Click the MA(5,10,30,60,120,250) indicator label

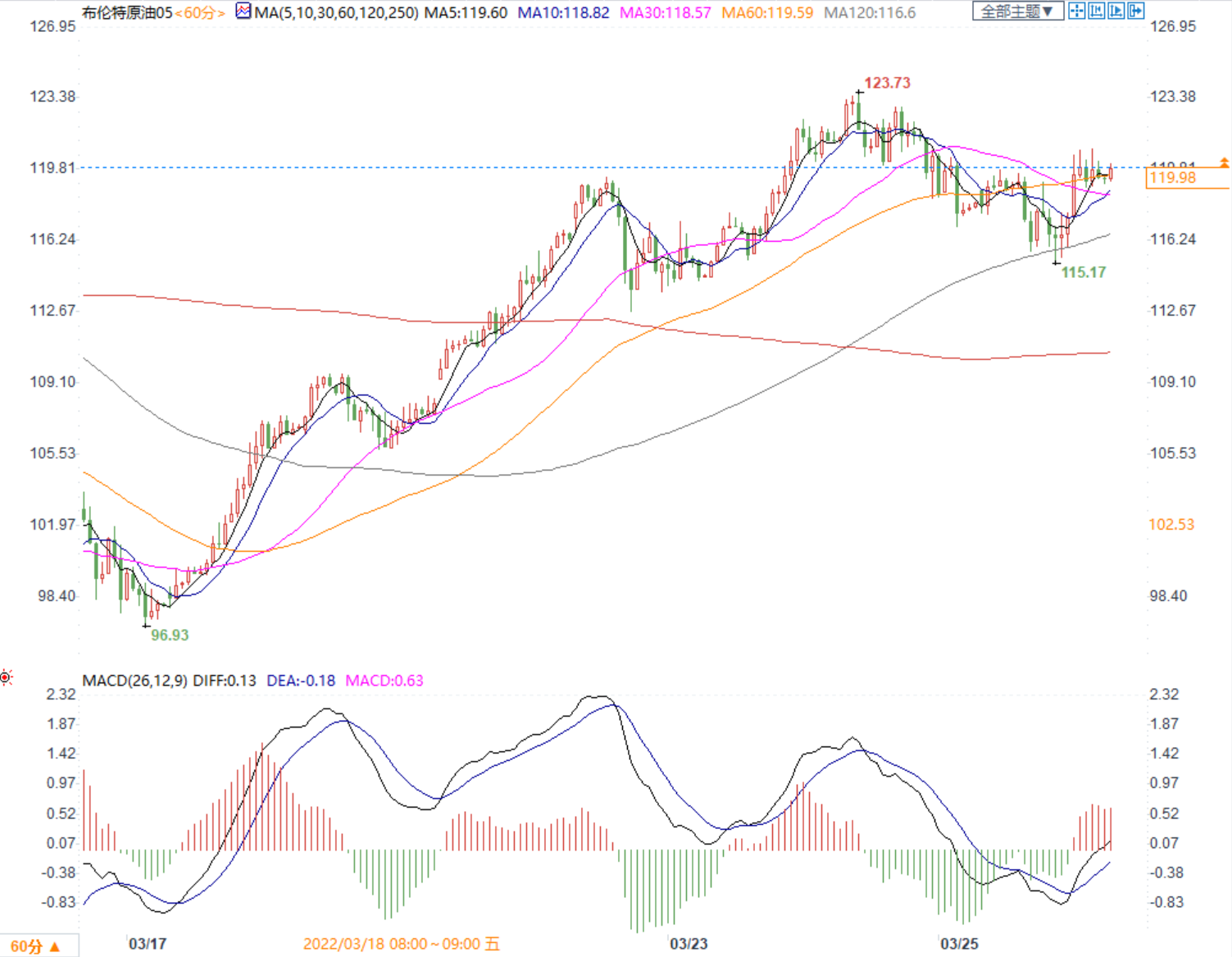[336, 12]
